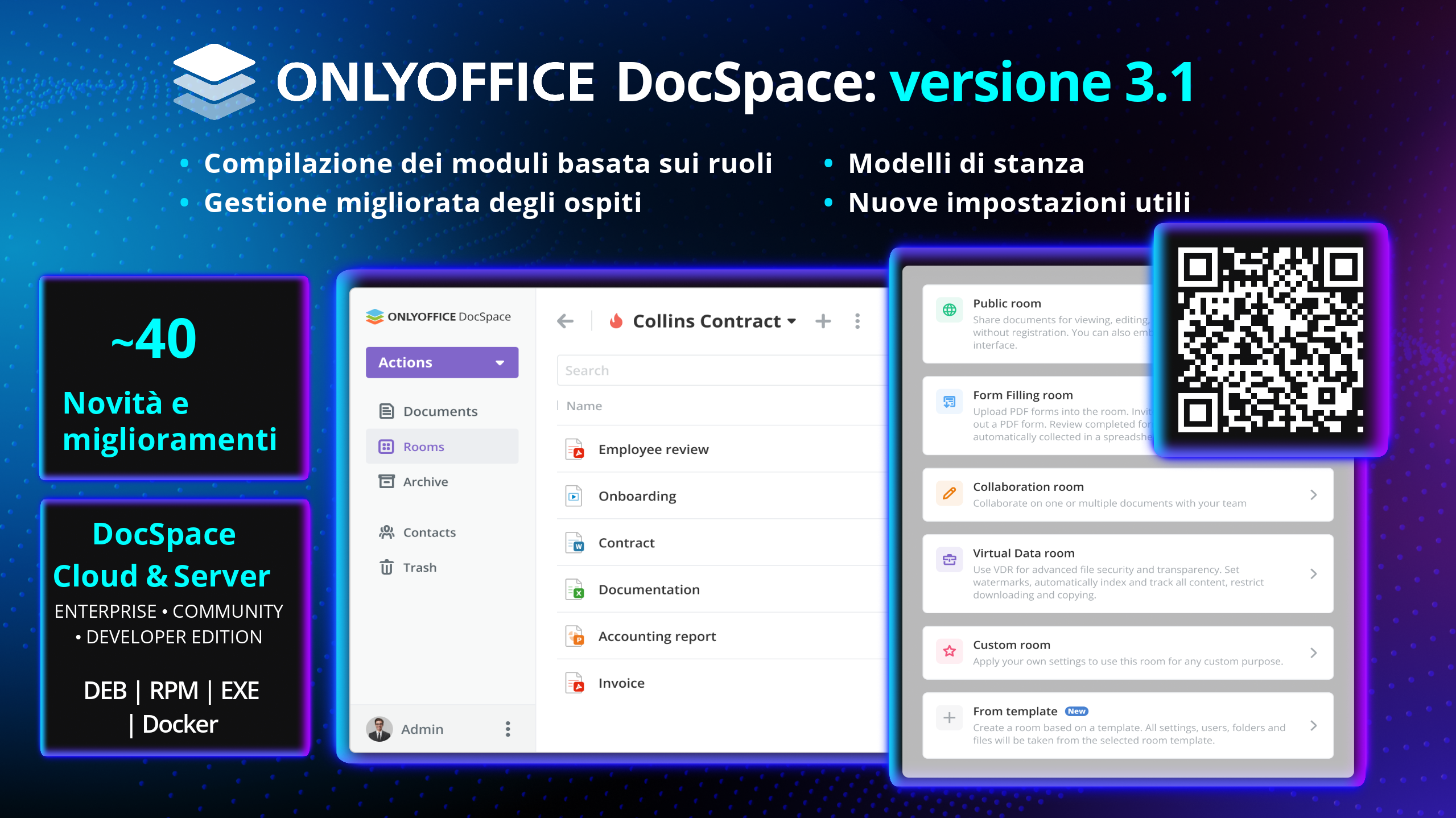The height and width of the screenshot is (818, 1456).
Task: Click the flame icon beside Collins Contract
Action: (x=616, y=321)
